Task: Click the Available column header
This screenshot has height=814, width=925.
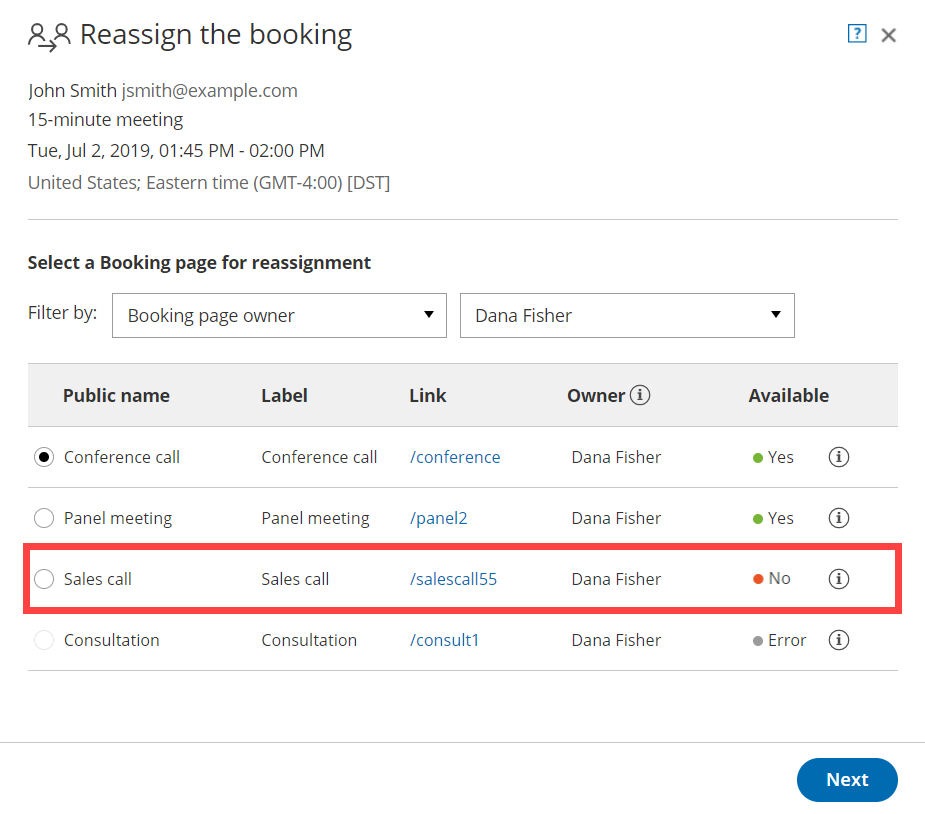Action: 788,395
